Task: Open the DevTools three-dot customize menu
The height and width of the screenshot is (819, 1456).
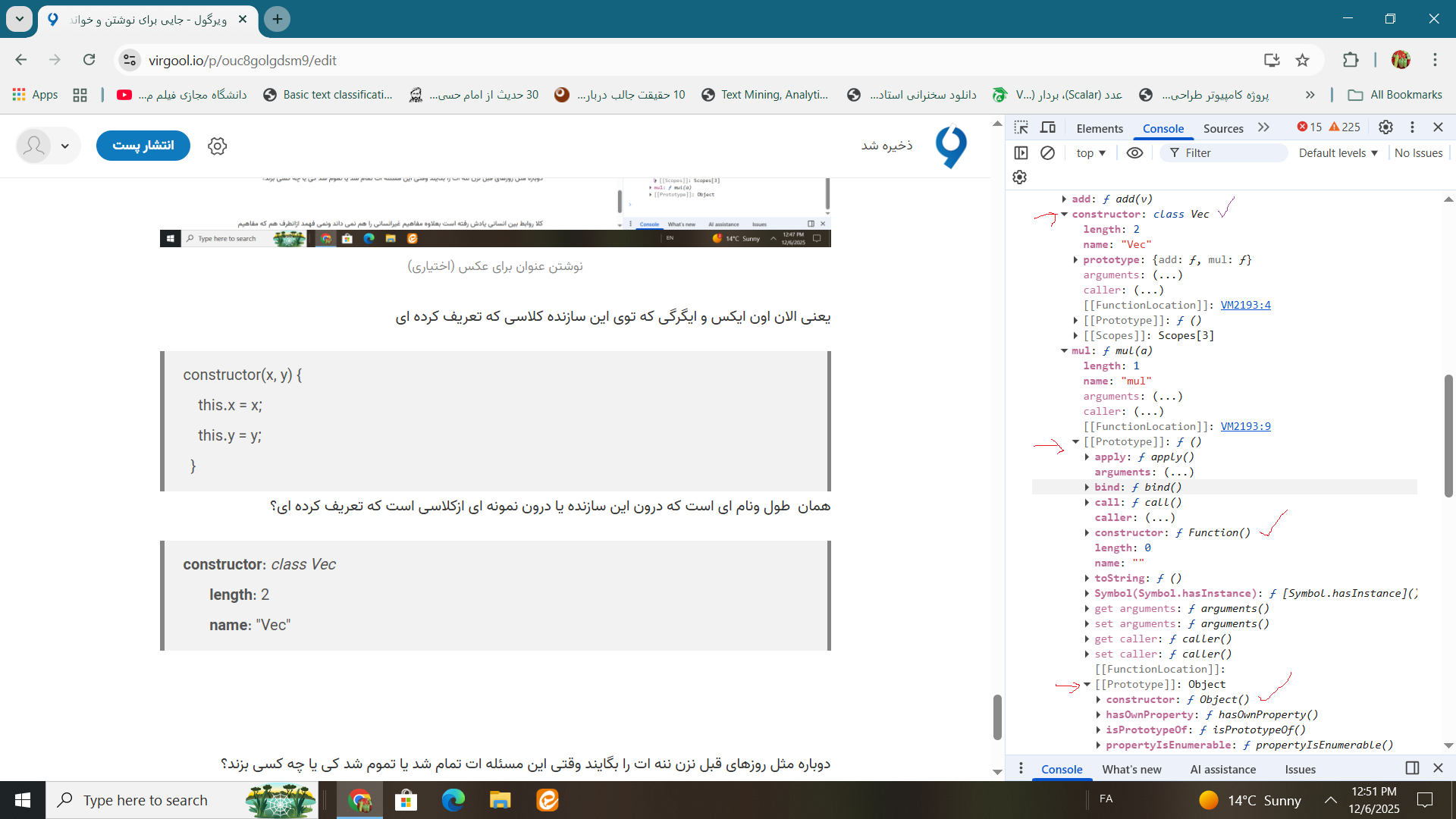Action: coord(1412,127)
